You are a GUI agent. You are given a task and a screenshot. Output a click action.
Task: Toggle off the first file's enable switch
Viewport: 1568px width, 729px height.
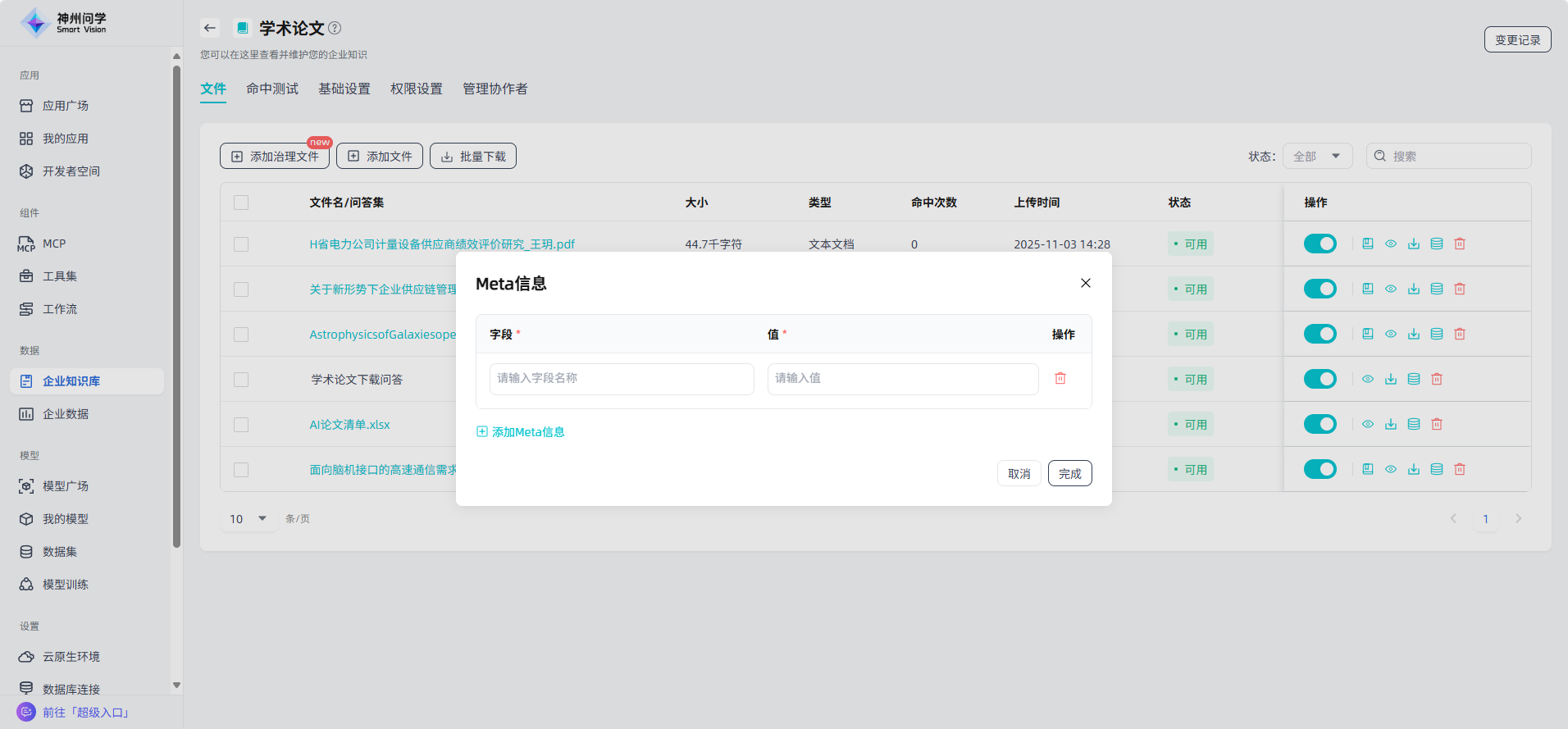click(1320, 244)
